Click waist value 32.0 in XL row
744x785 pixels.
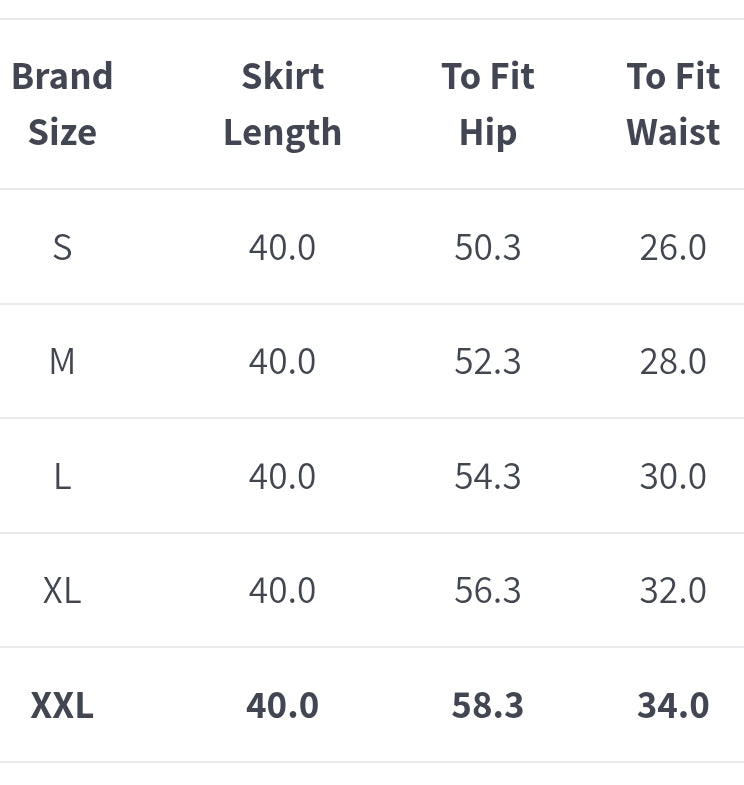(x=673, y=590)
